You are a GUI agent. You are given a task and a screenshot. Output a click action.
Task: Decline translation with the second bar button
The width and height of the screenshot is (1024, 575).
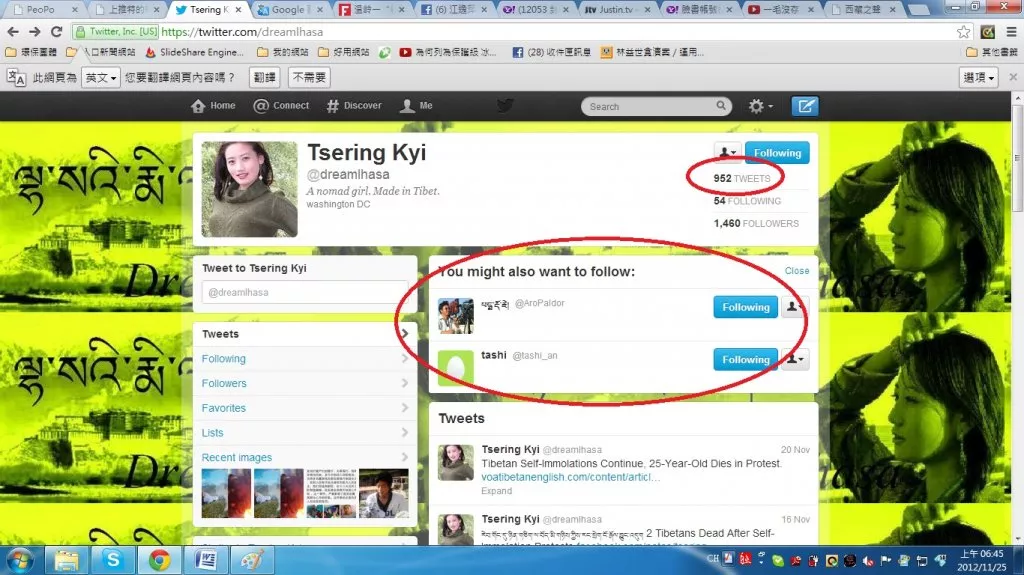point(309,78)
